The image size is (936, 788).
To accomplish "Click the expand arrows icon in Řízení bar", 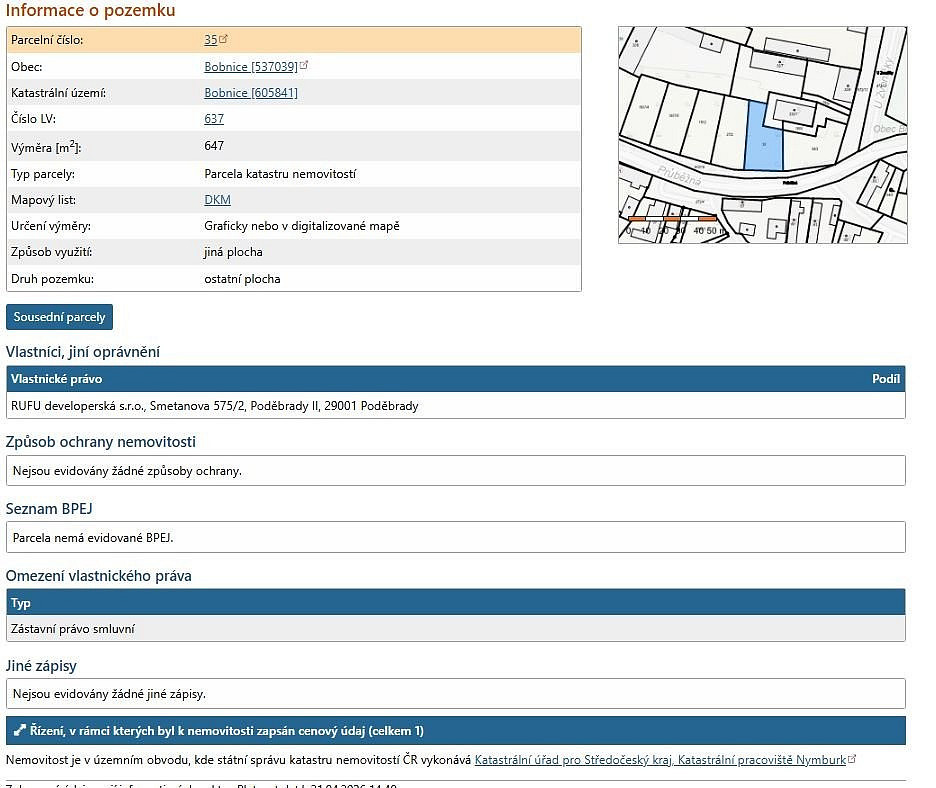I will 20,730.
